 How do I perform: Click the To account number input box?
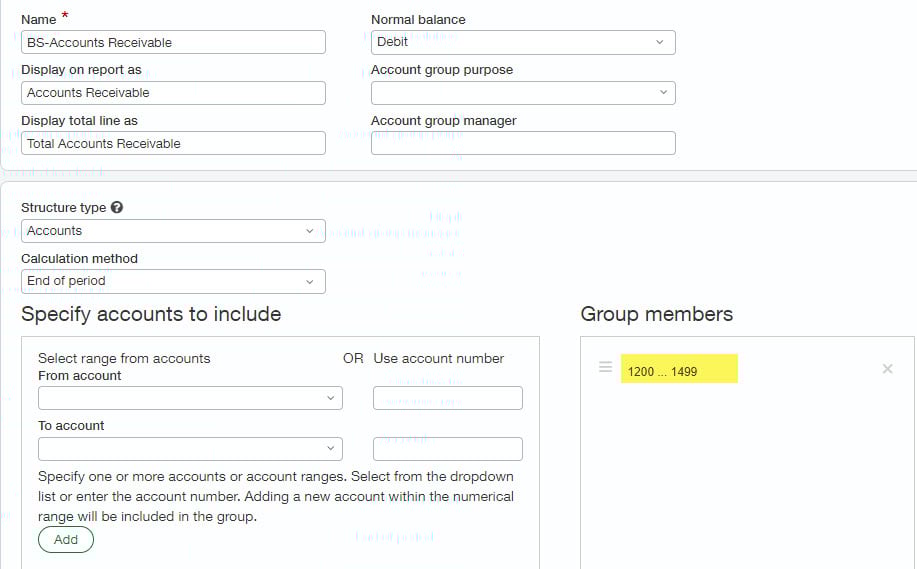[x=448, y=449]
